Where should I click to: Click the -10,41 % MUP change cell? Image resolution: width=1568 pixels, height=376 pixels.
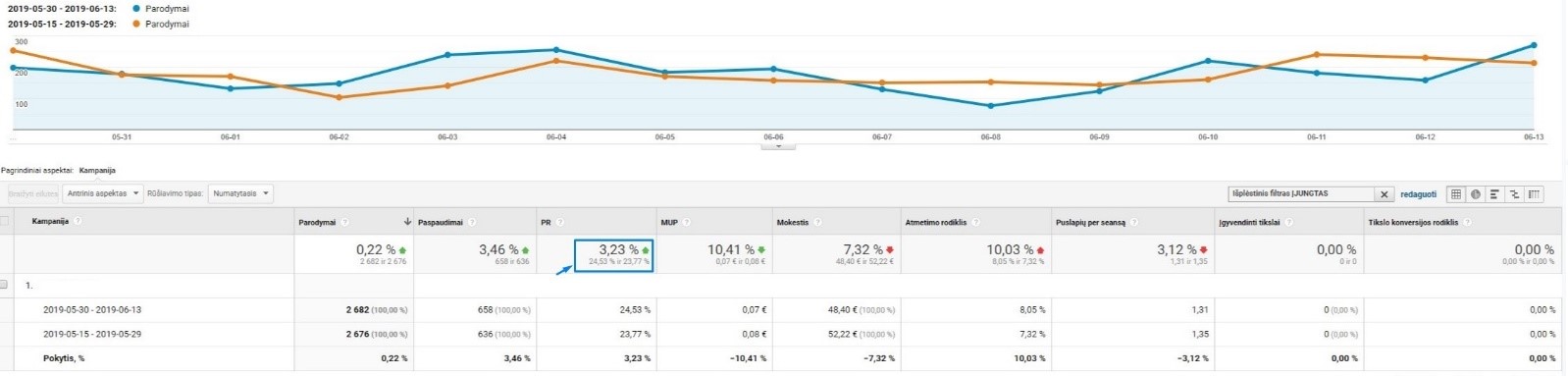pos(748,358)
